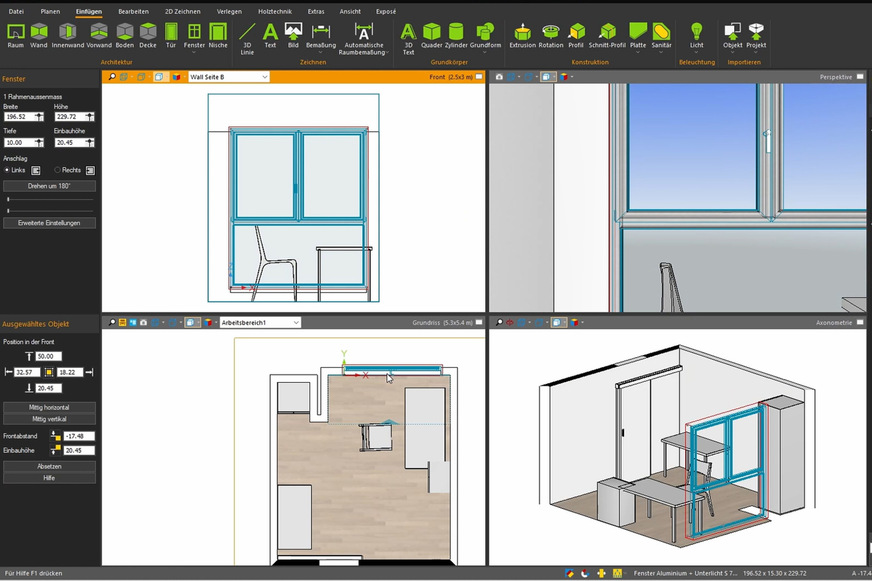Image resolution: width=872 pixels, height=581 pixels.
Task: Open the Licht beleuchtung tool
Action: tap(697, 33)
